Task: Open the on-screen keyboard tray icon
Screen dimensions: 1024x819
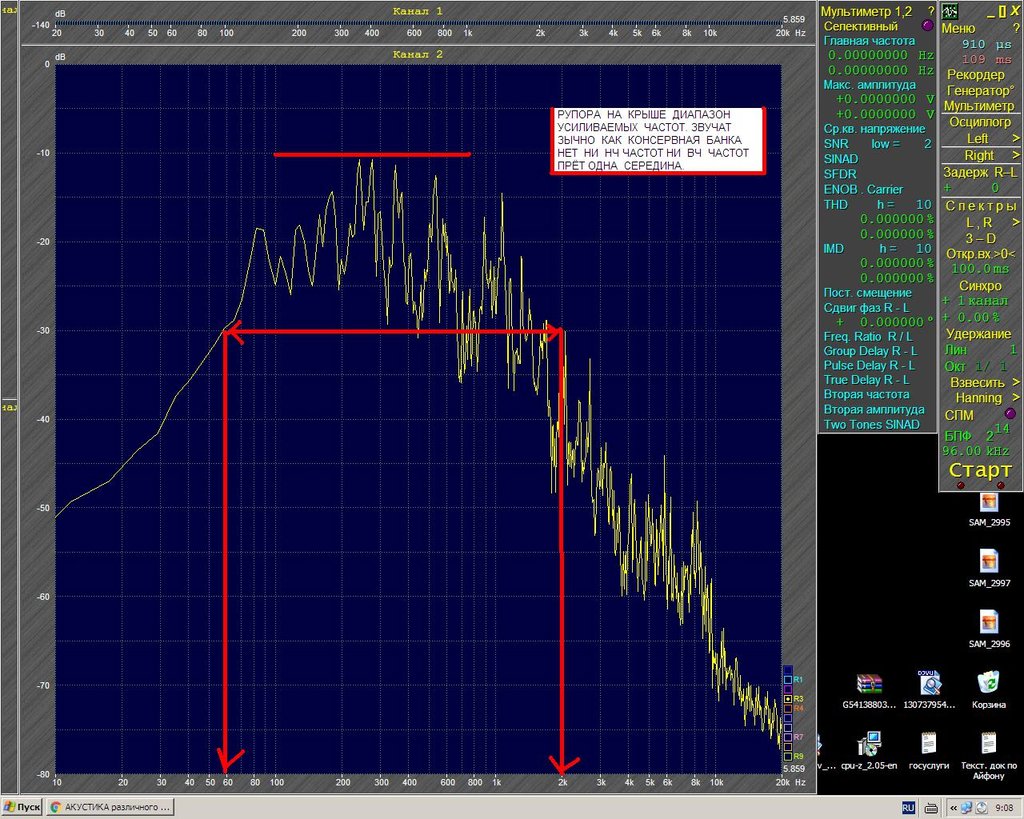Action: pos(932,808)
